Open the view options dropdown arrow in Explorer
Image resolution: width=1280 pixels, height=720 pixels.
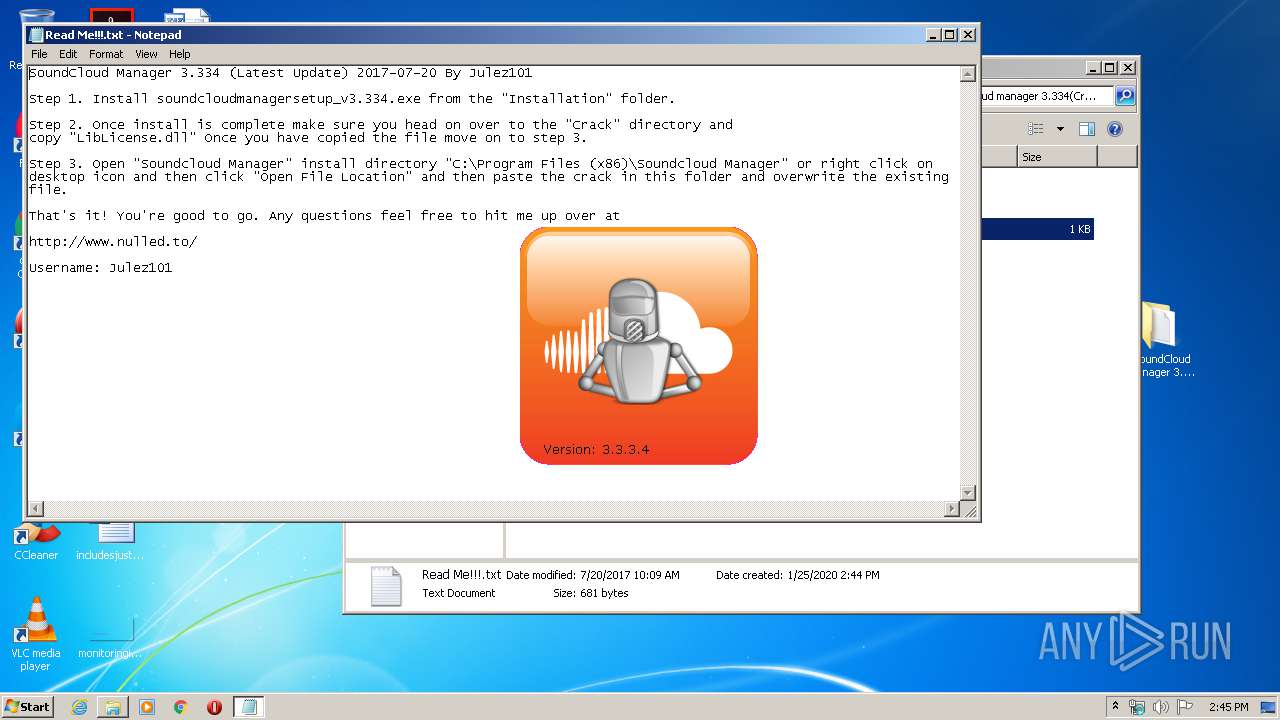1060,129
